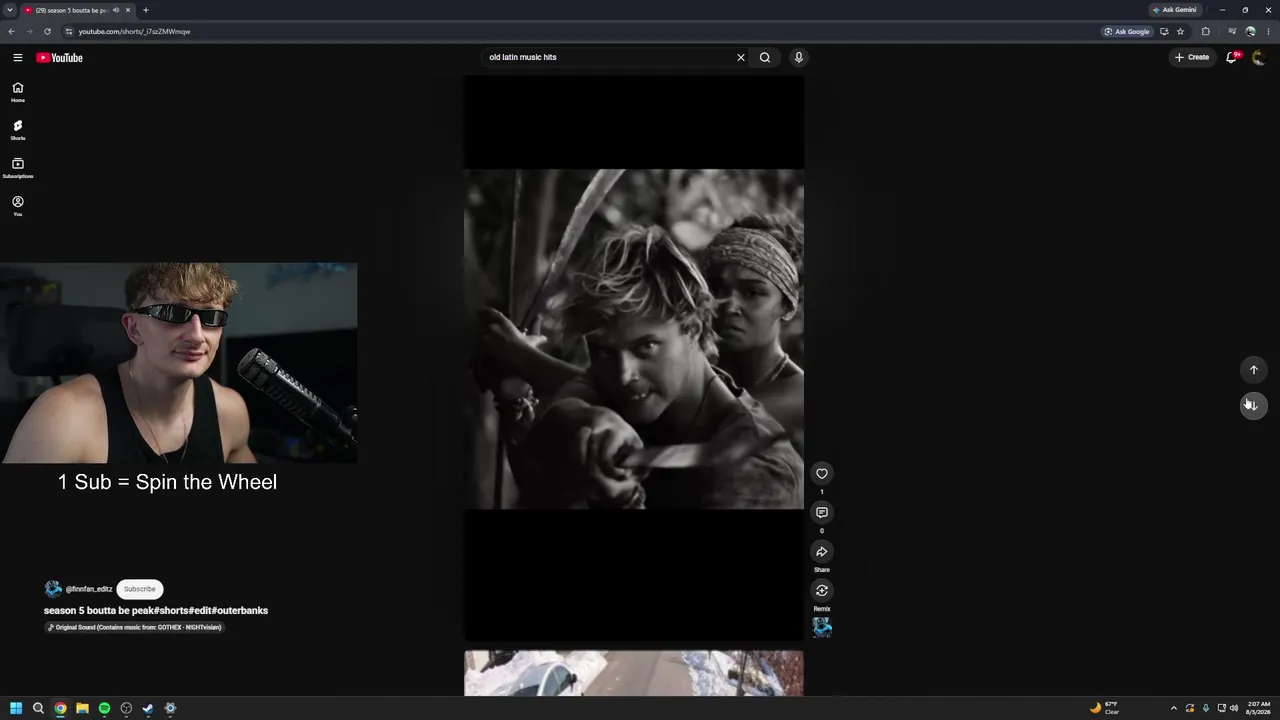Viewport: 1280px width, 720px height.
Task: View site information icon in address bar
Action: pyautogui.click(x=69, y=31)
